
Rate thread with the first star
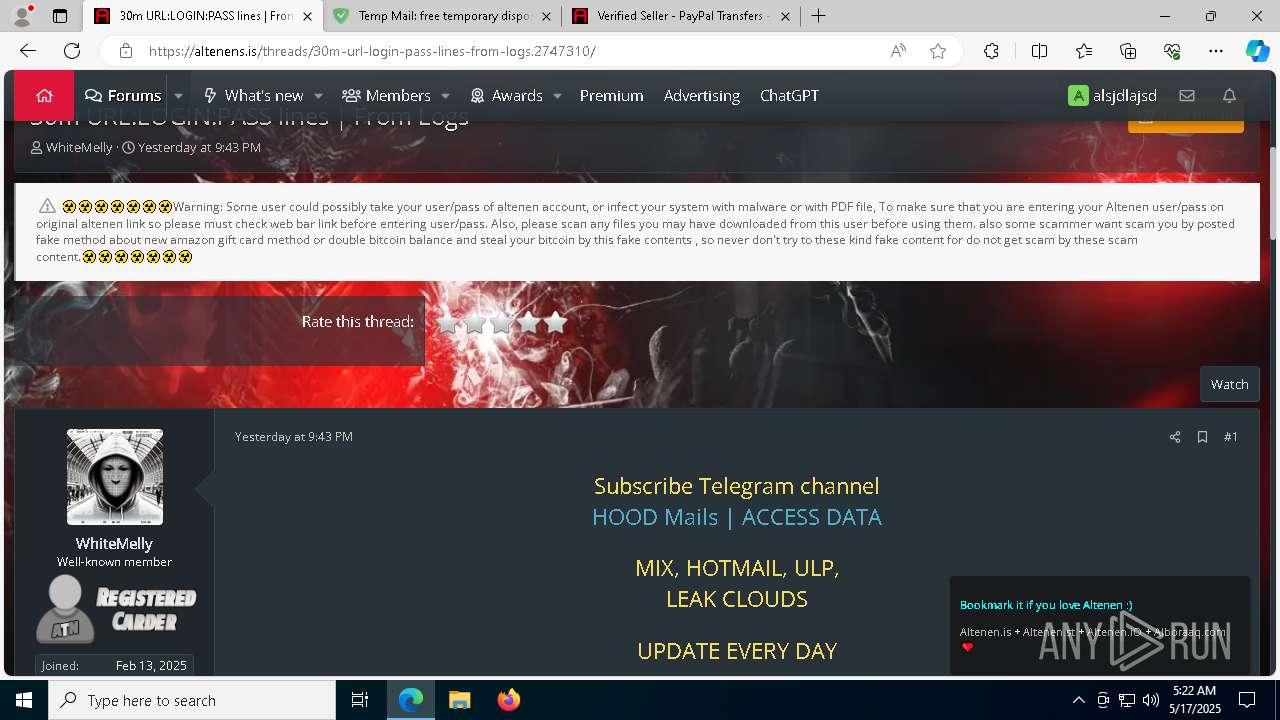click(x=448, y=323)
